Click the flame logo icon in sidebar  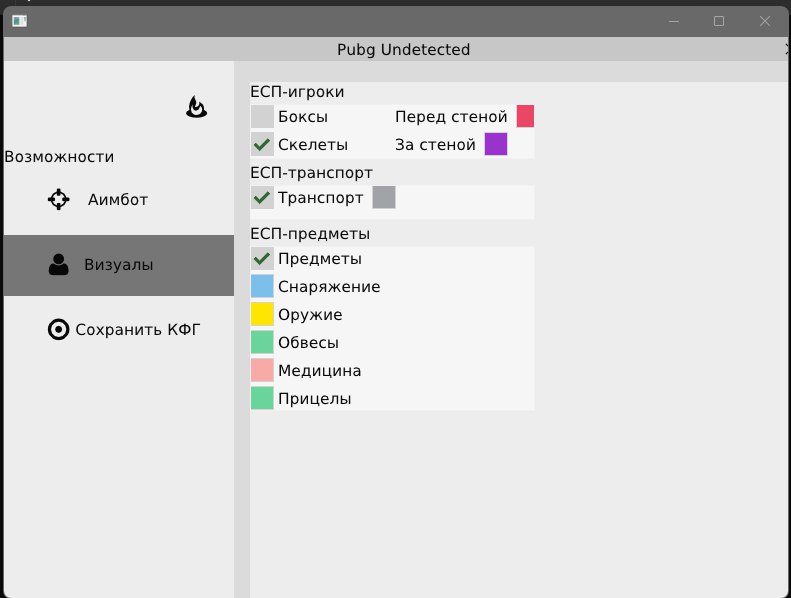point(197,107)
